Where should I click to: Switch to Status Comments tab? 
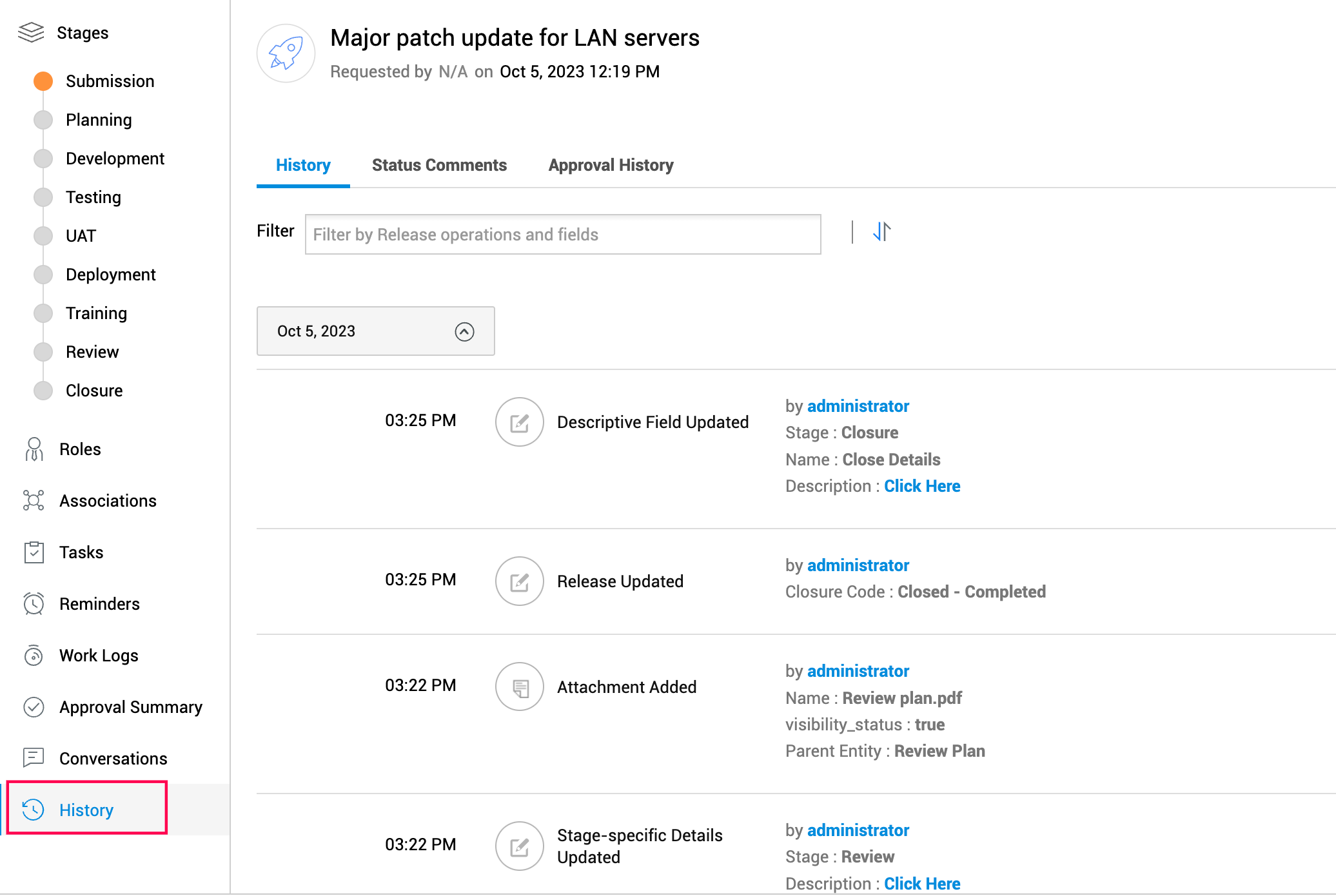[x=439, y=165]
